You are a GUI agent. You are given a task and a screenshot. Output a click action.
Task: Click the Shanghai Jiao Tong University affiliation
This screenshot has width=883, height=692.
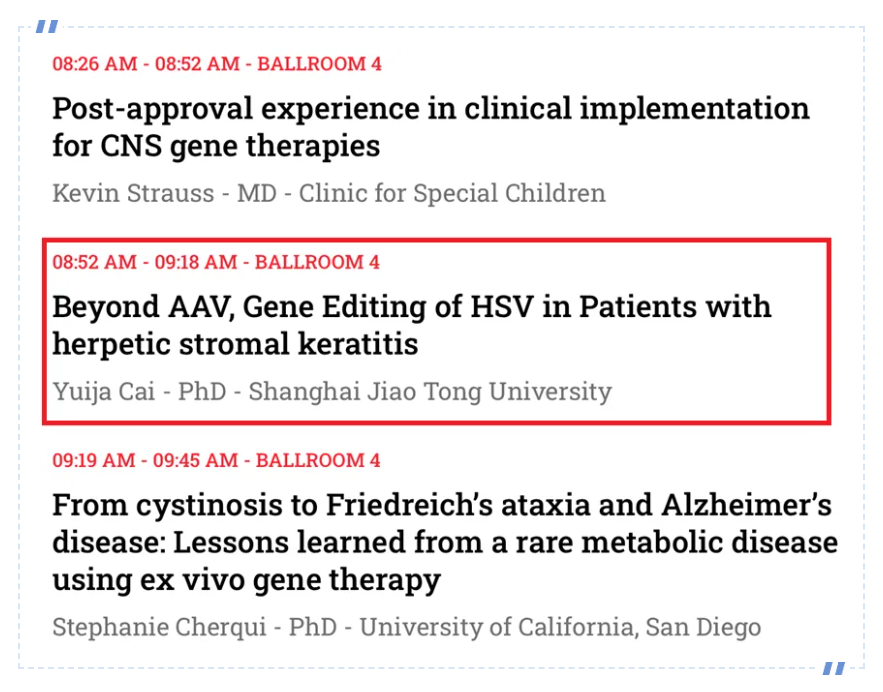429,391
